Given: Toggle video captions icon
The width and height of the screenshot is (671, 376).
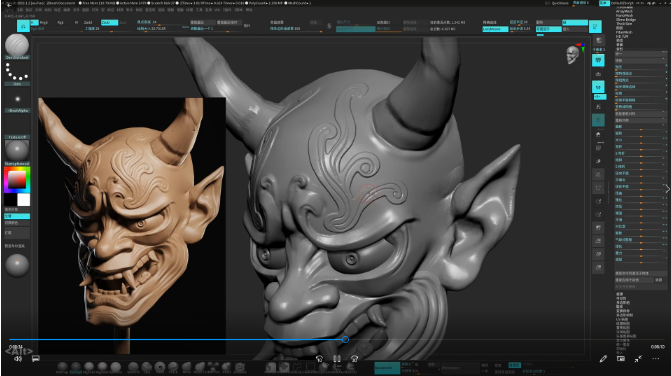Looking at the screenshot, I should tap(36, 358).
